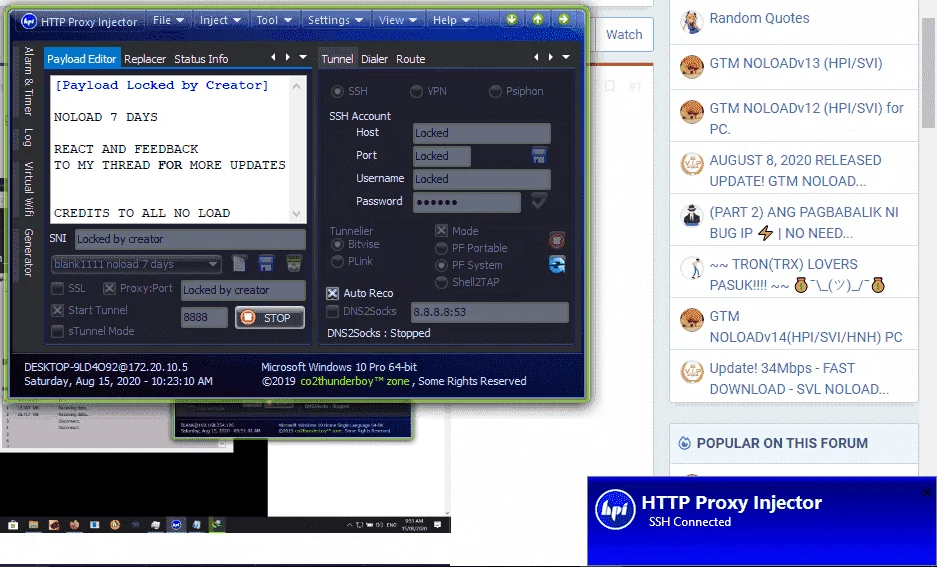Screen dimensions: 937x567
Task: Select Bitvise tunnelier radio button
Action: click(338, 244)
